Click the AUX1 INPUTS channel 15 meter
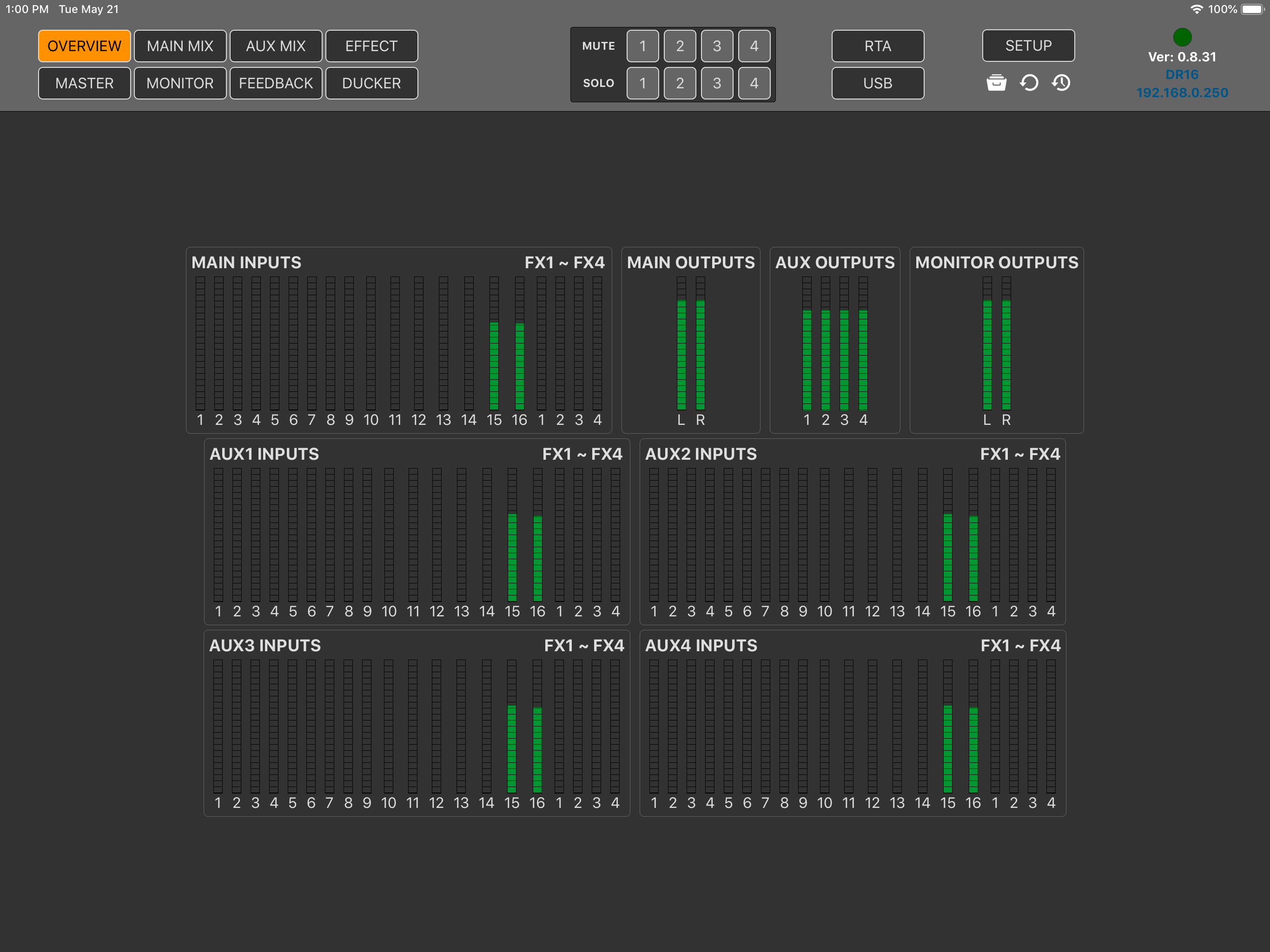 point(512,535)
